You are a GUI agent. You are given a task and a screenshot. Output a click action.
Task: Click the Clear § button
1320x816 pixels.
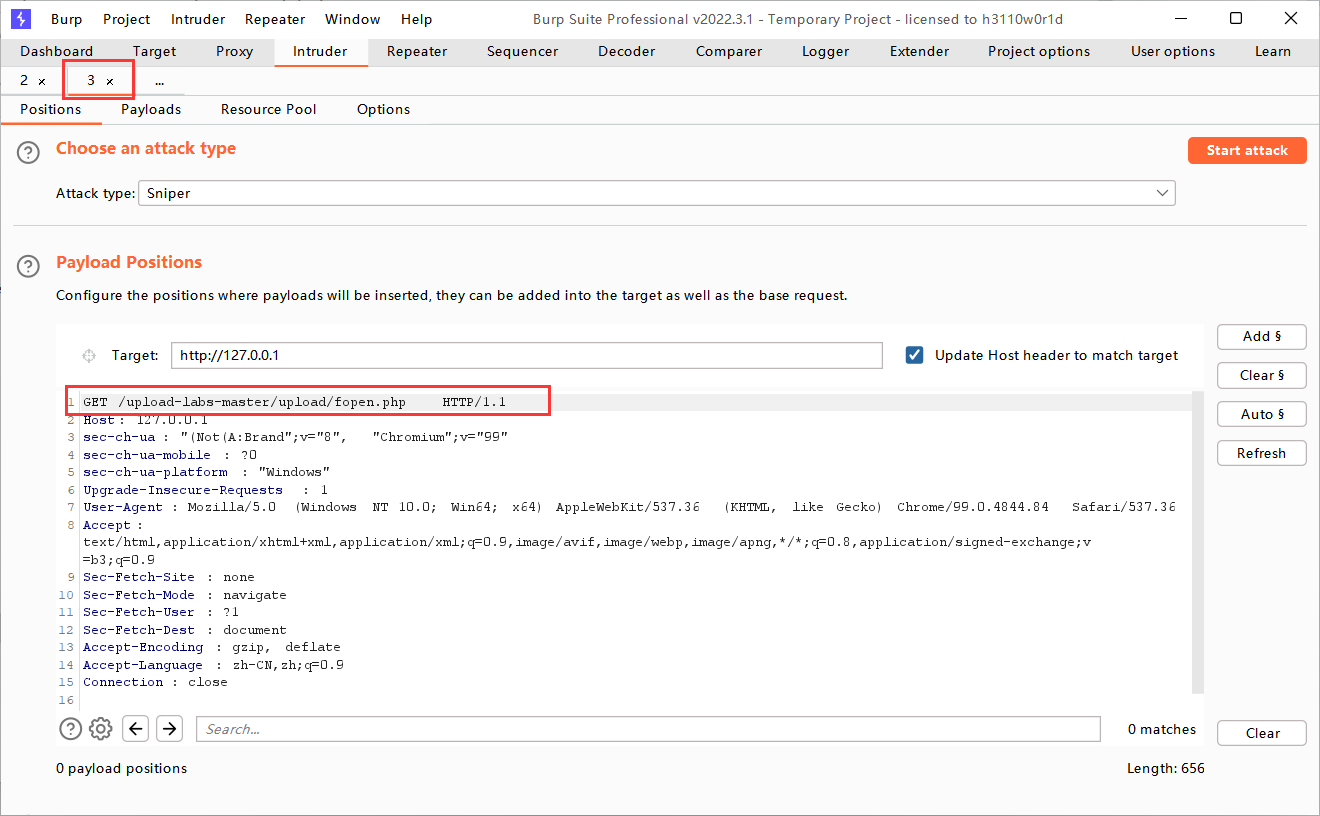[1262, 376]
